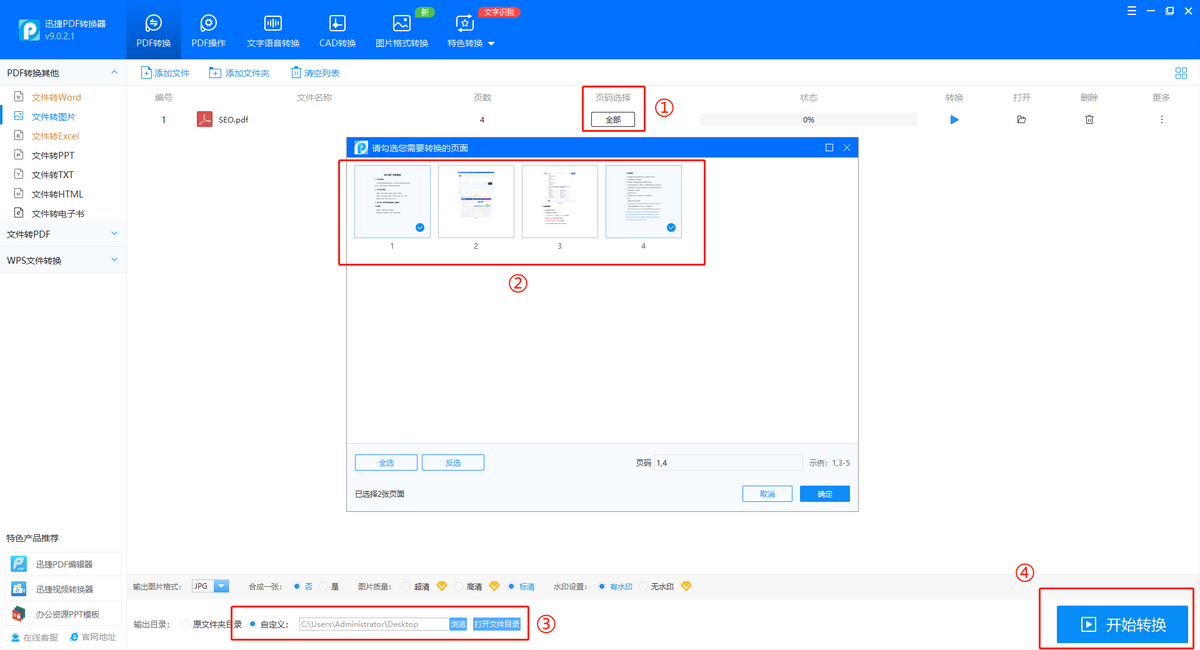Open SEO.pdf folder icon in row

[1021, 120]
